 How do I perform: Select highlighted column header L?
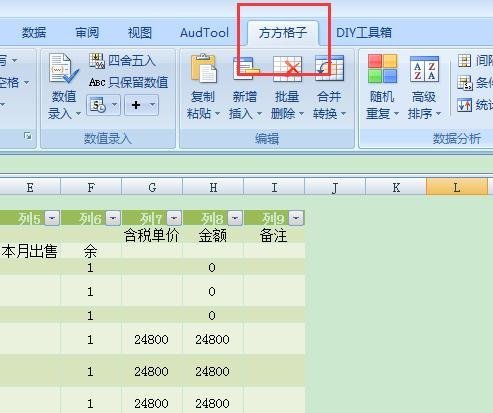pos(457,187)
